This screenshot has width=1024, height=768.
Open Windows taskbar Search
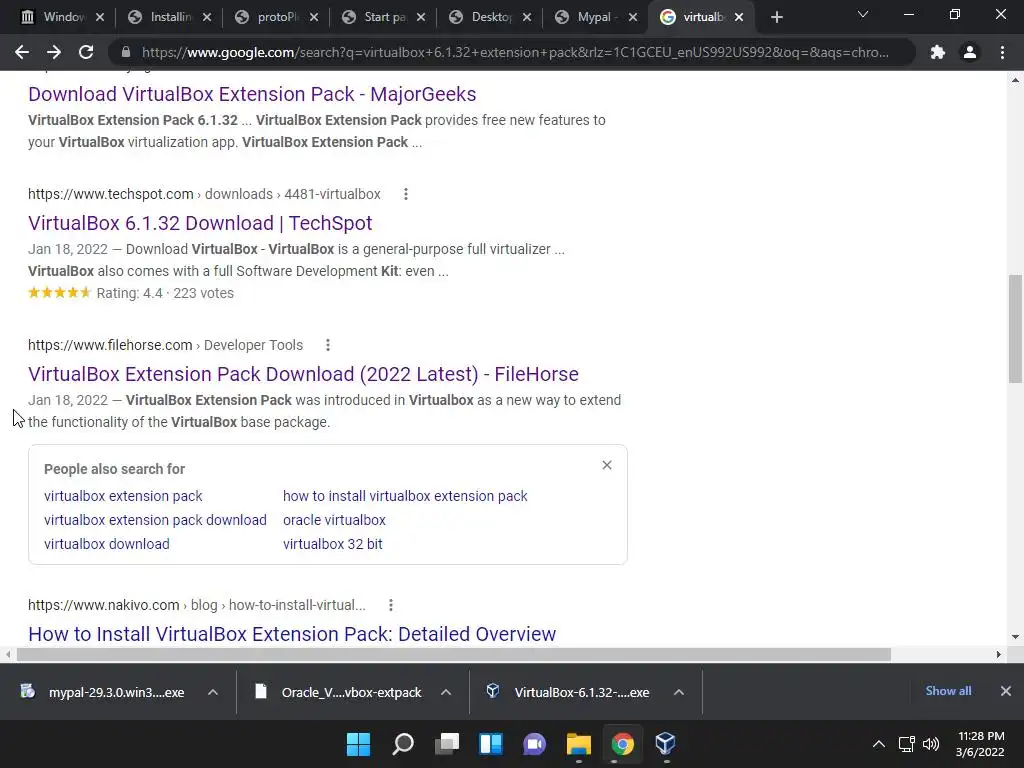click(x=402, y=744)
